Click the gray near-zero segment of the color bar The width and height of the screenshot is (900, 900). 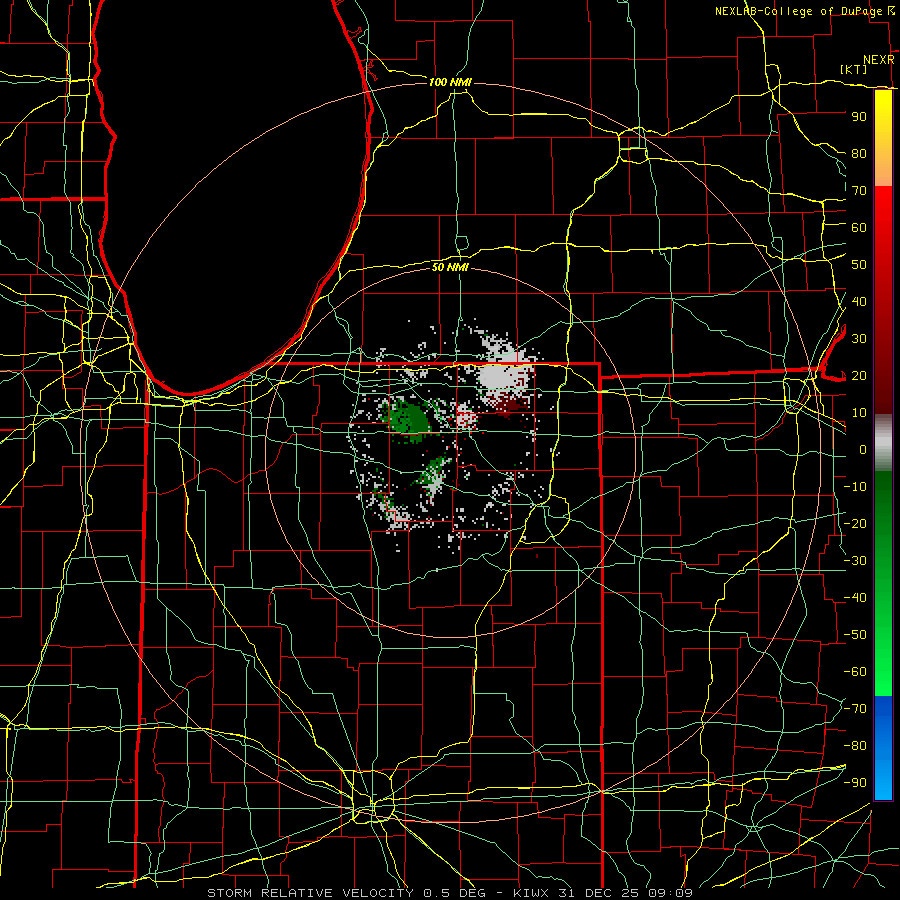[x=883, y=443]
